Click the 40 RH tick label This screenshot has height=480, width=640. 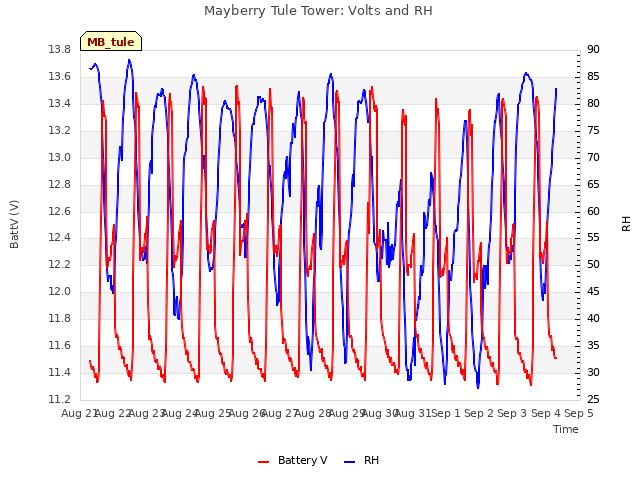(593, 318)
